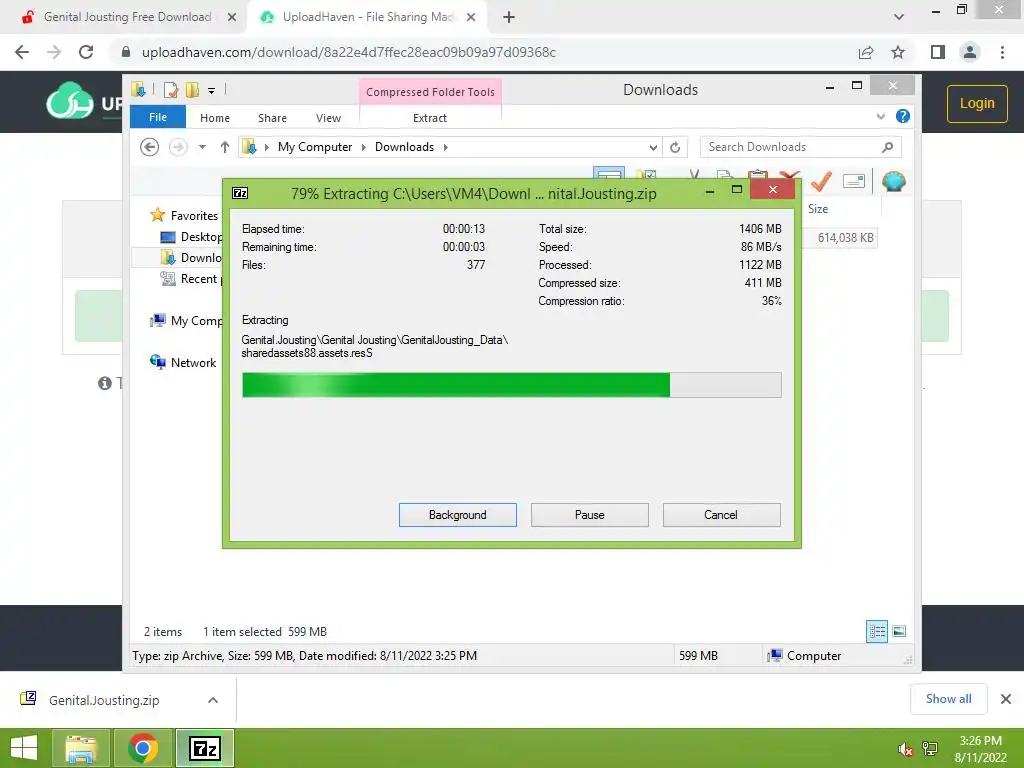The width and height of the screenshot is (1024, 768).
Task: Open the Share ribbon tab
Action: click(272, 118)
